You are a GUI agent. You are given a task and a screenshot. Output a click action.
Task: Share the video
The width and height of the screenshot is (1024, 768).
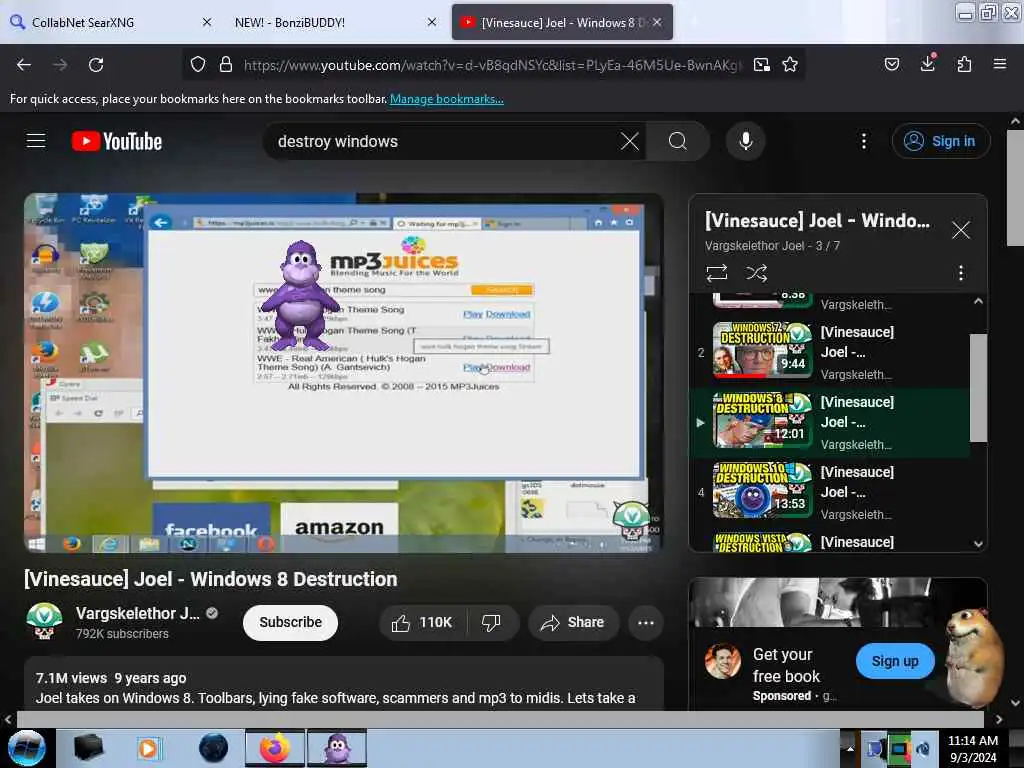(x=572, y=622)
